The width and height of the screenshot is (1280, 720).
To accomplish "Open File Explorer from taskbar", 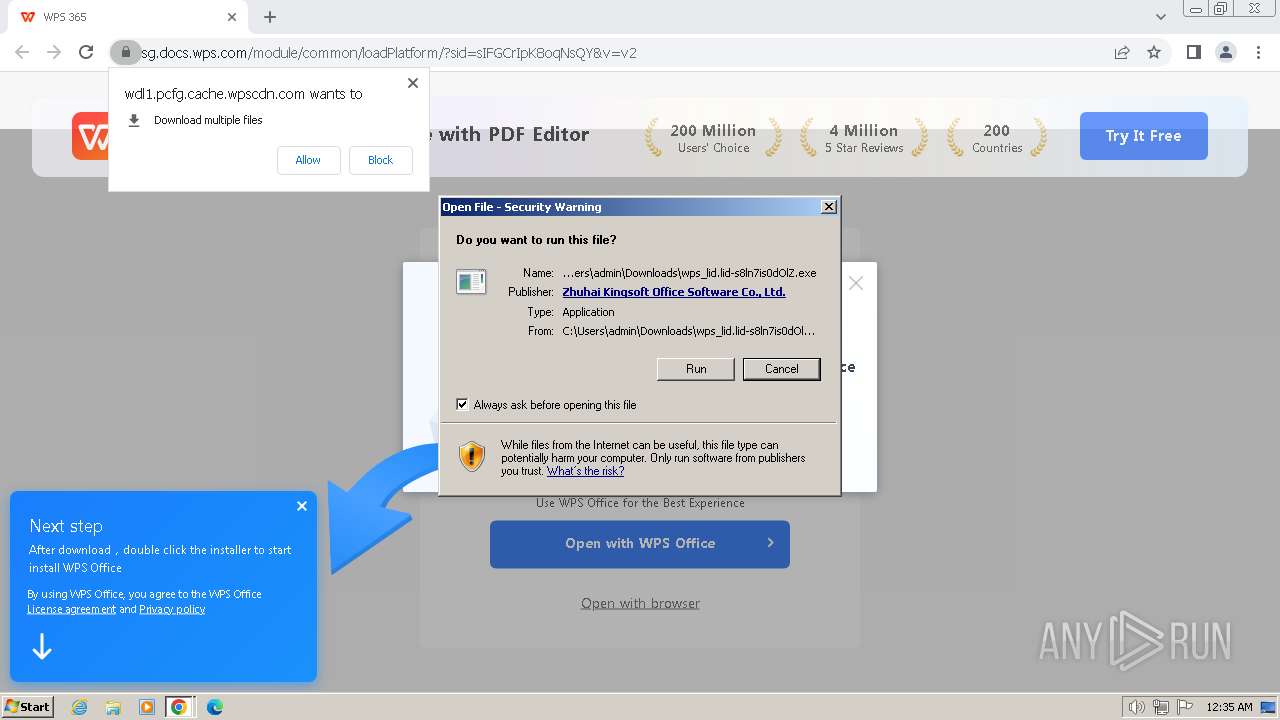I will coord(113,707).
